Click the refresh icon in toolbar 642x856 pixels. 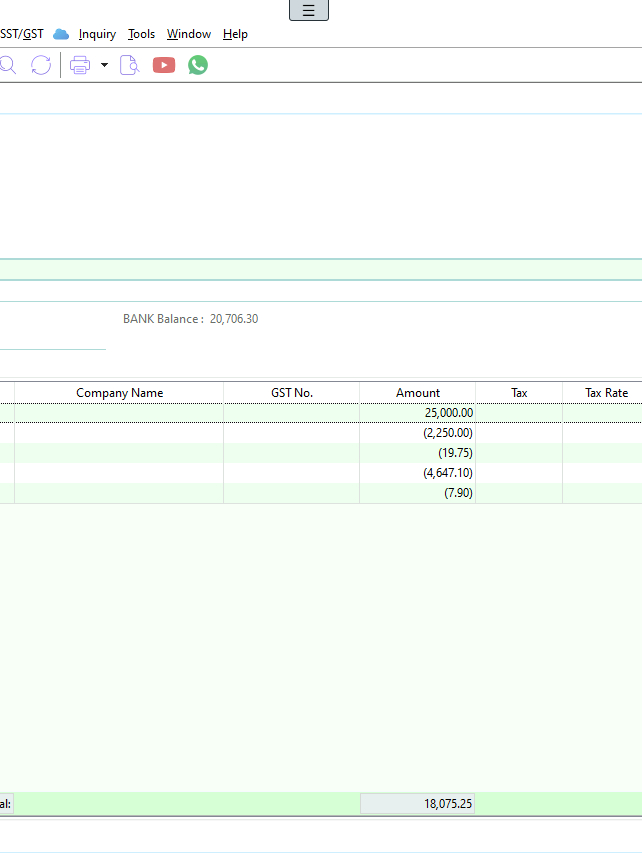(x=41, y=65)
